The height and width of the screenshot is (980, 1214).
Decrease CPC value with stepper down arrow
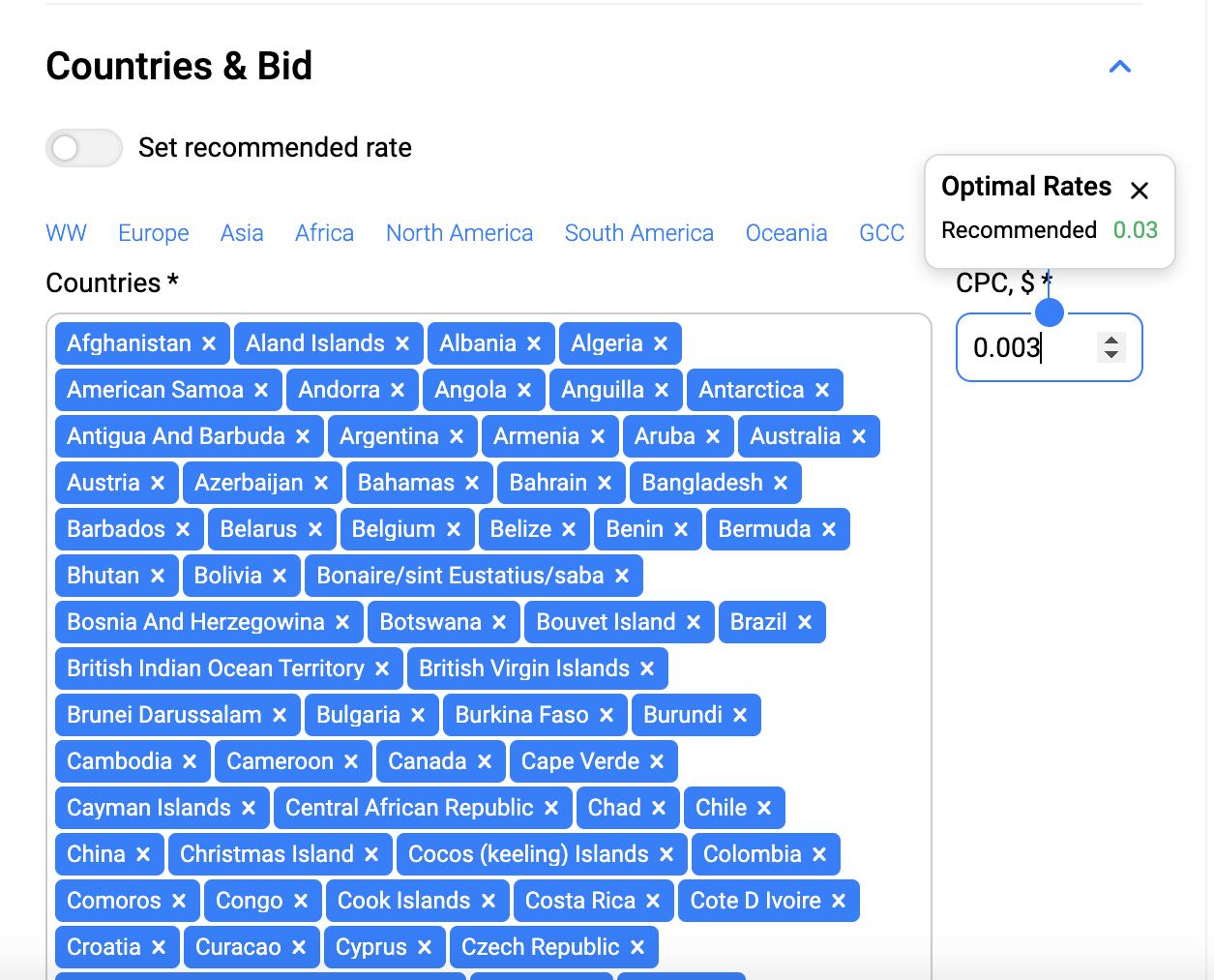pos(1111,355)
